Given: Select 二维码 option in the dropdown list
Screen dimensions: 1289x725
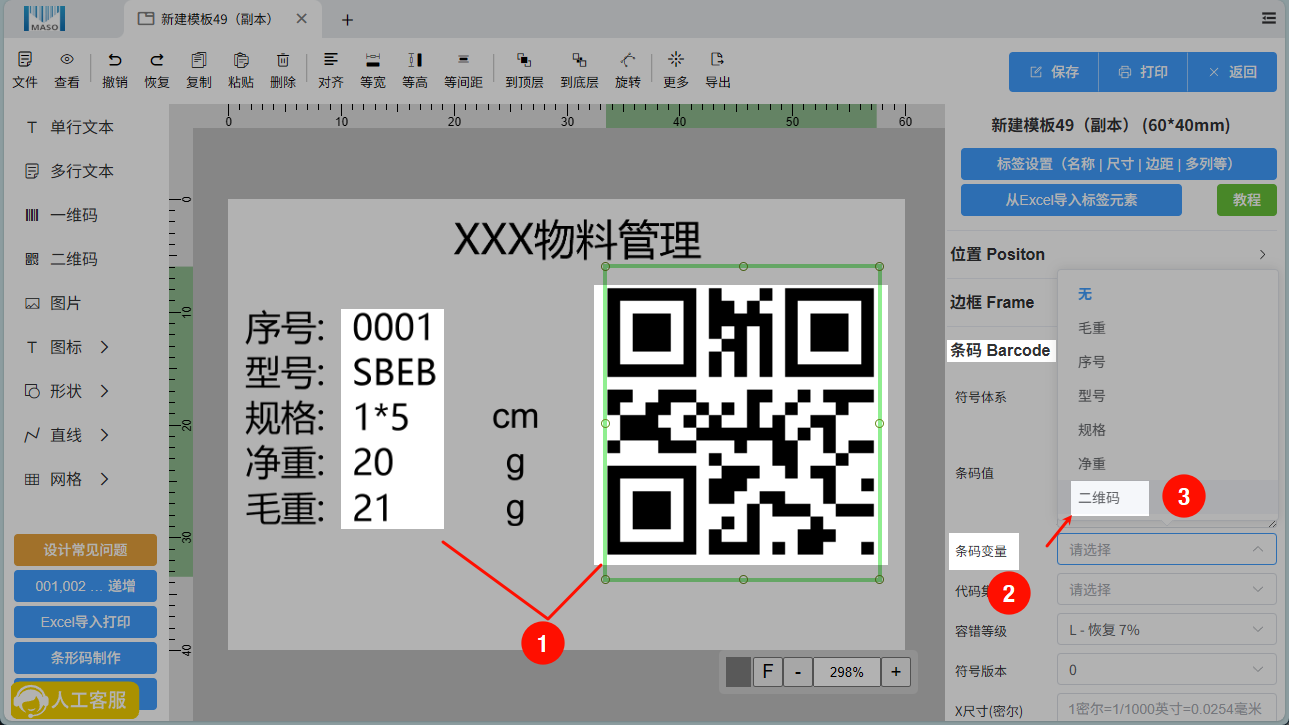Looking at the screenshot, I should point(1167,498).
